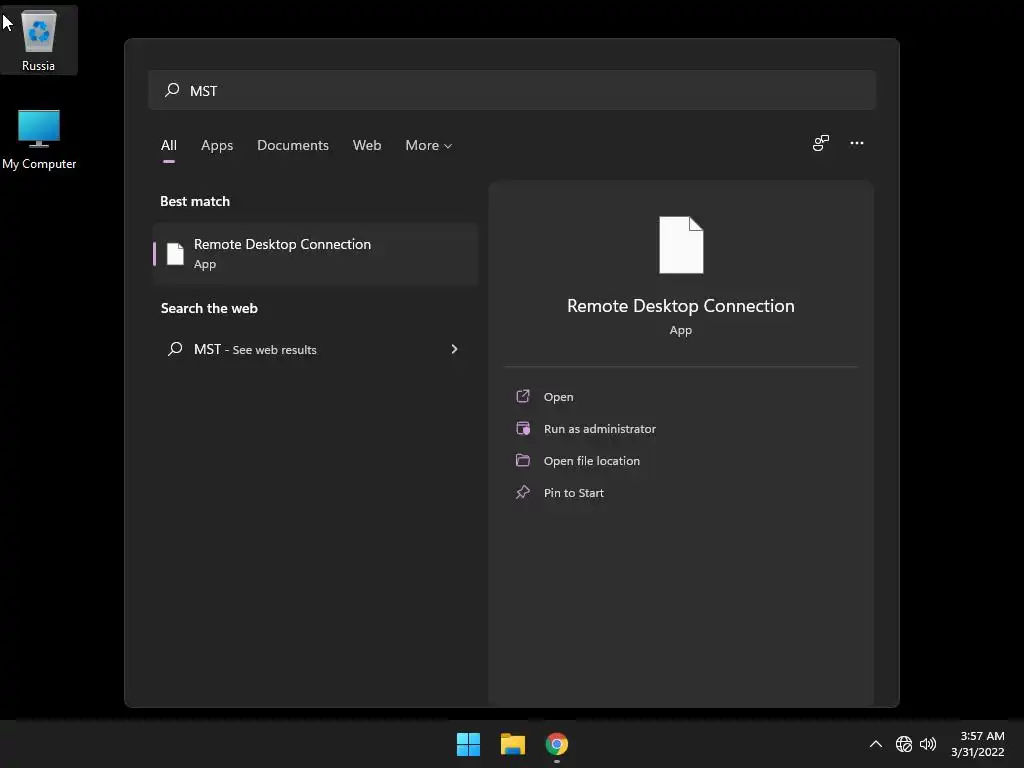
Task: Click the Remote Desktop Connection title in preview pane
Action: [680, 306]
